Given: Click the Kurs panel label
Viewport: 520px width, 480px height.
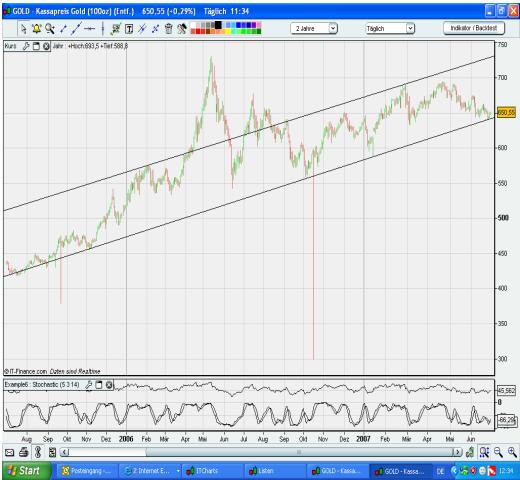Looking at the screenshot, I should (x=11, y=46).
